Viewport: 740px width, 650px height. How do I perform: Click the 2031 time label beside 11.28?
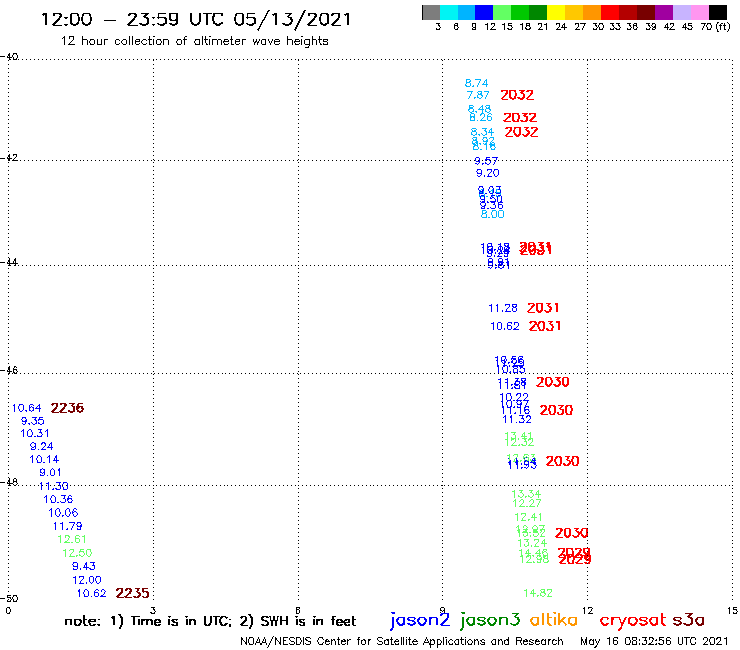(x=543, y=308)
